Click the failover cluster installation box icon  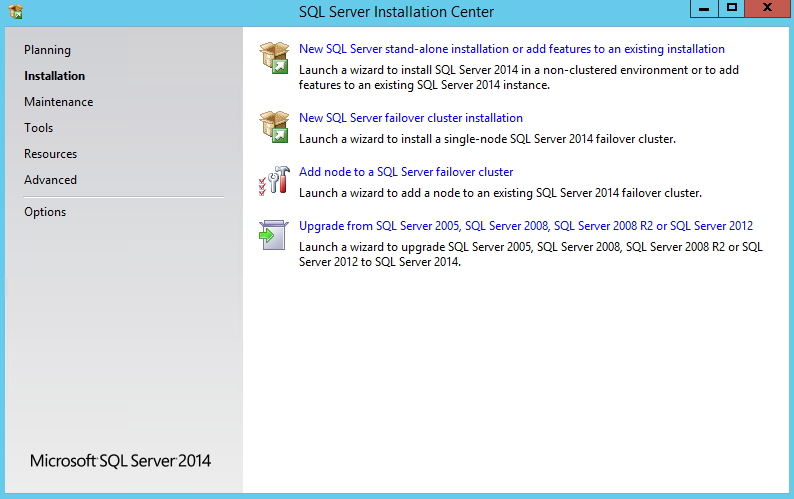click(274, 127)
